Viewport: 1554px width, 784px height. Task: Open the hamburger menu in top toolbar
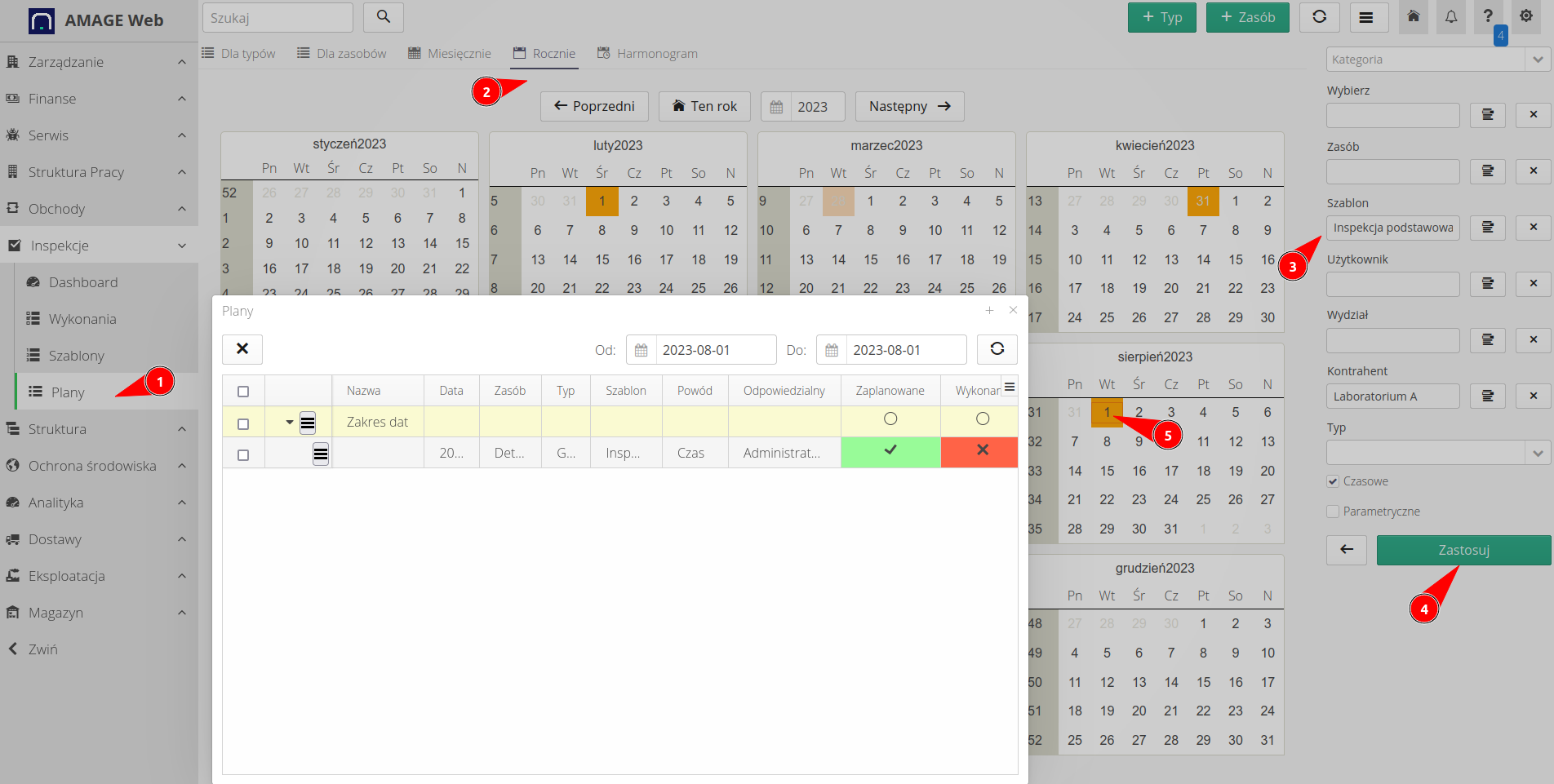[x=1365, y=17]
